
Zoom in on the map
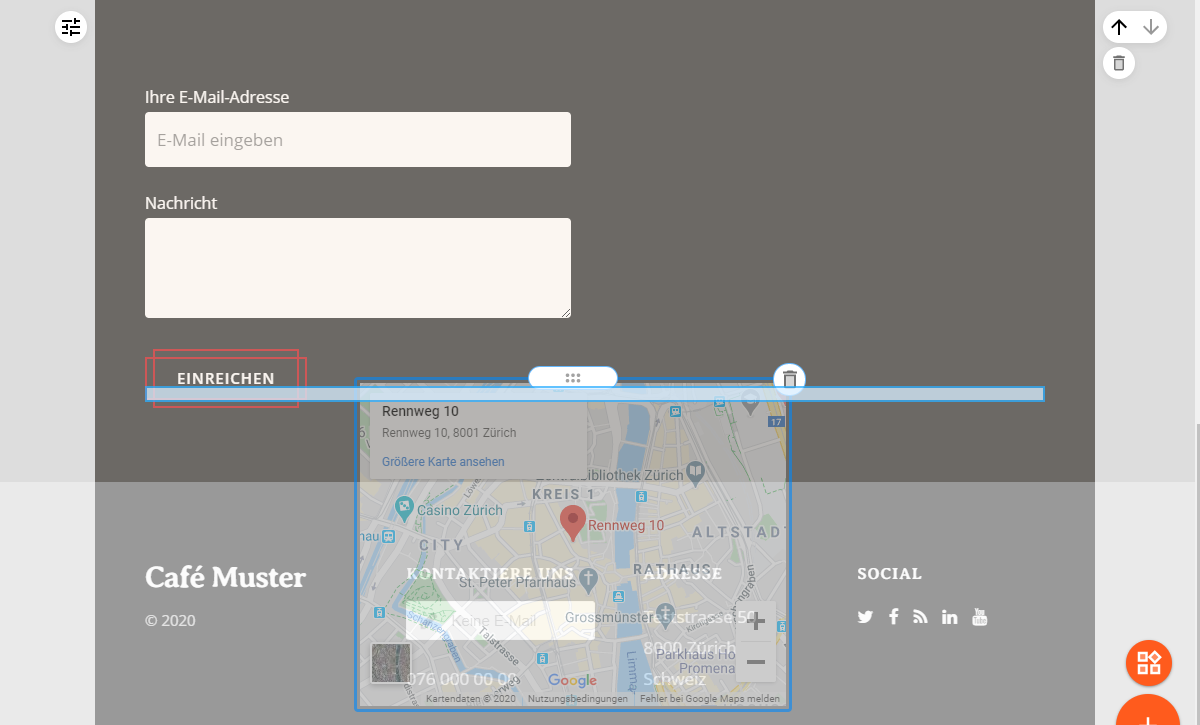tap(756, 622)
